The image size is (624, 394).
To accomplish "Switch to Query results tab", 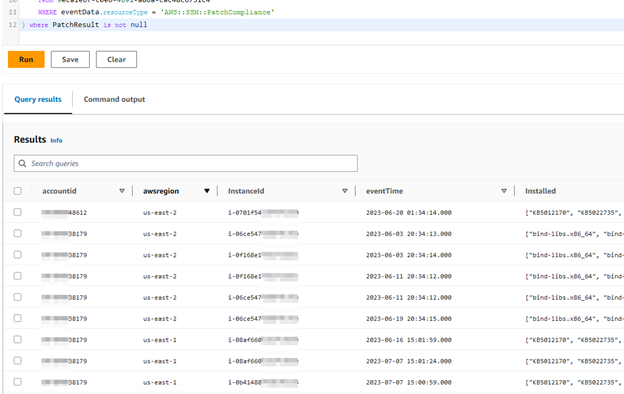I will point(38,99).
